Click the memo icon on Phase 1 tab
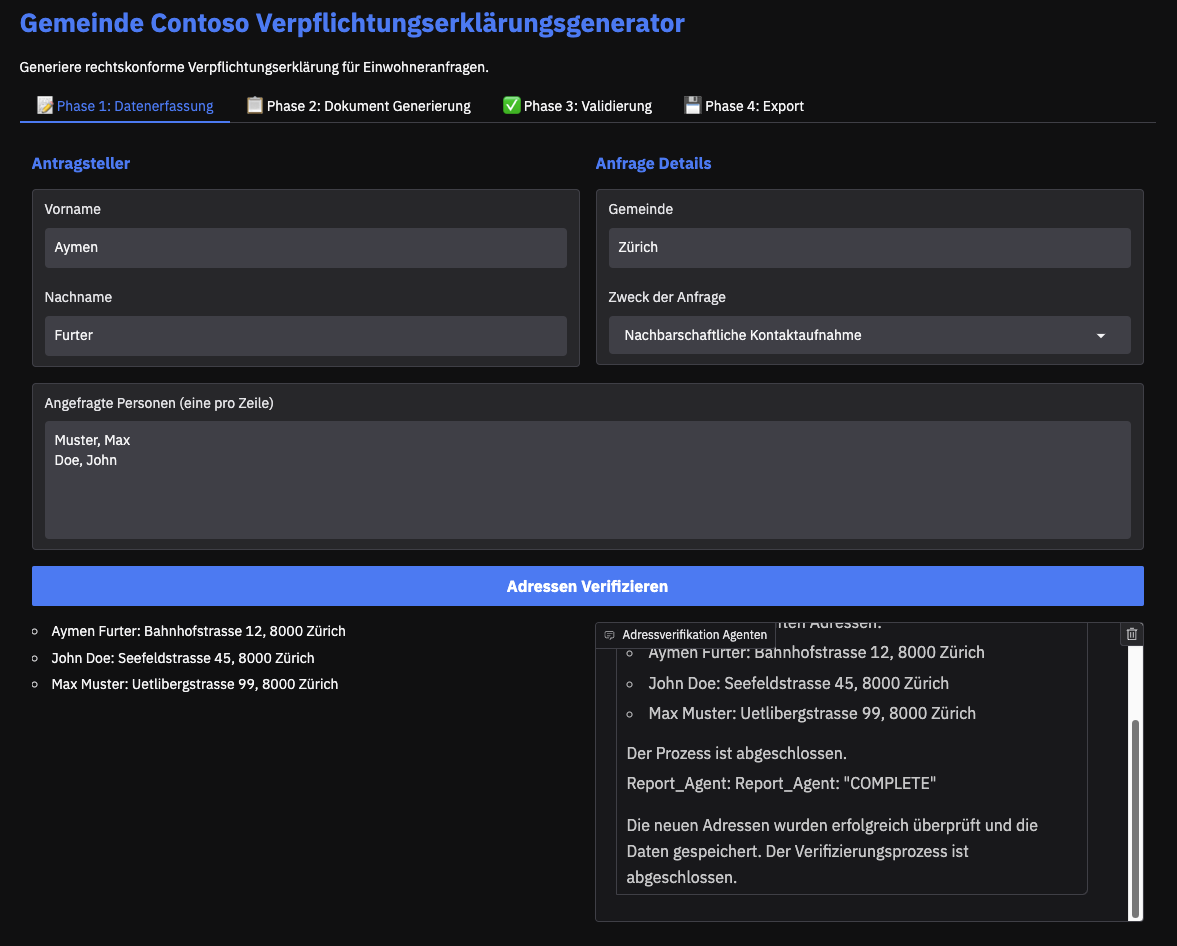The width and height of the screenshot is (1177, 946). tap(45, 105)
